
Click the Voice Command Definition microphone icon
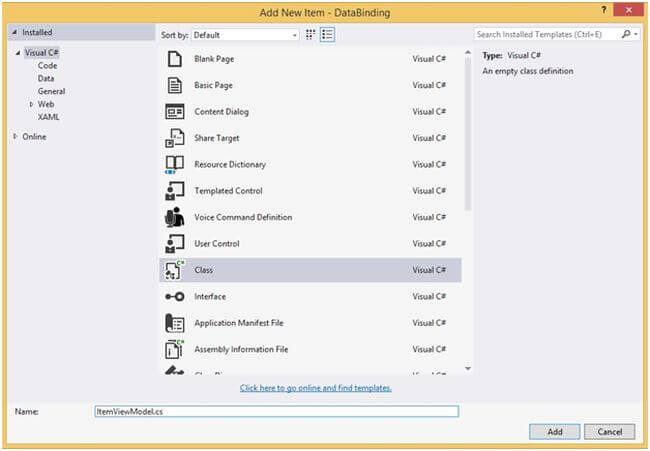pyautogui.click(x=175, y=217)
